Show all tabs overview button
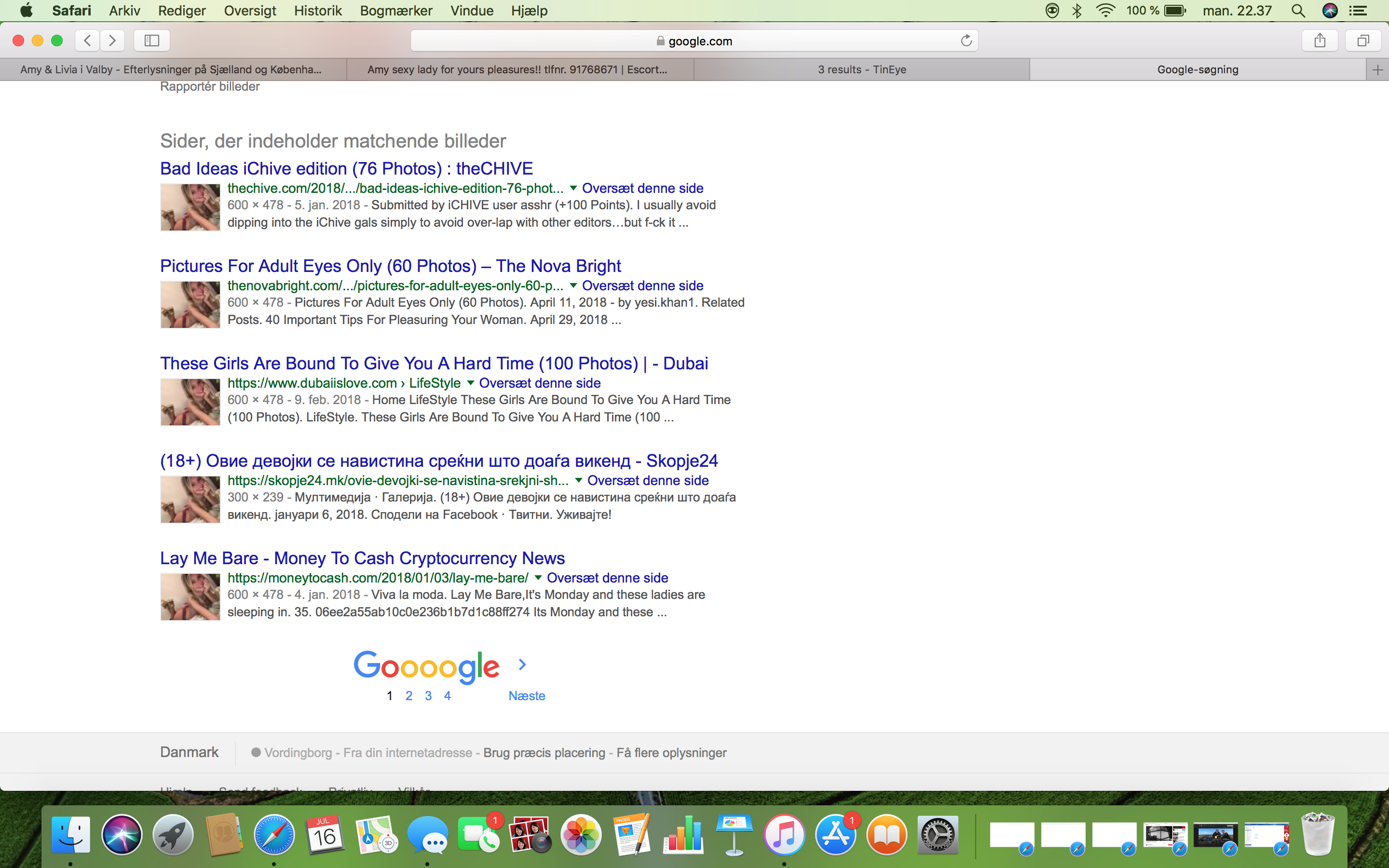 (1363, 40)
